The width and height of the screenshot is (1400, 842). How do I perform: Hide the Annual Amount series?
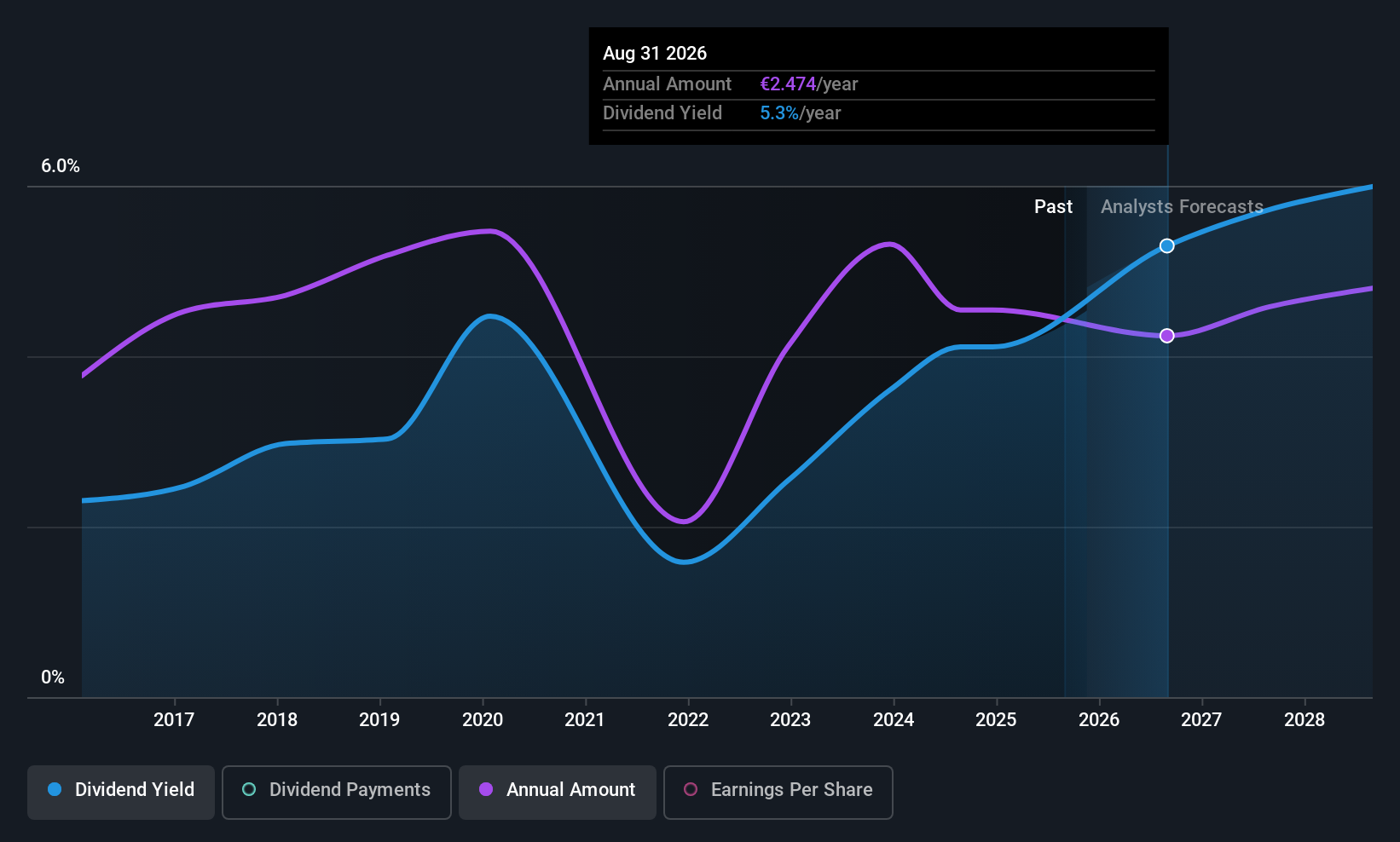557,792
